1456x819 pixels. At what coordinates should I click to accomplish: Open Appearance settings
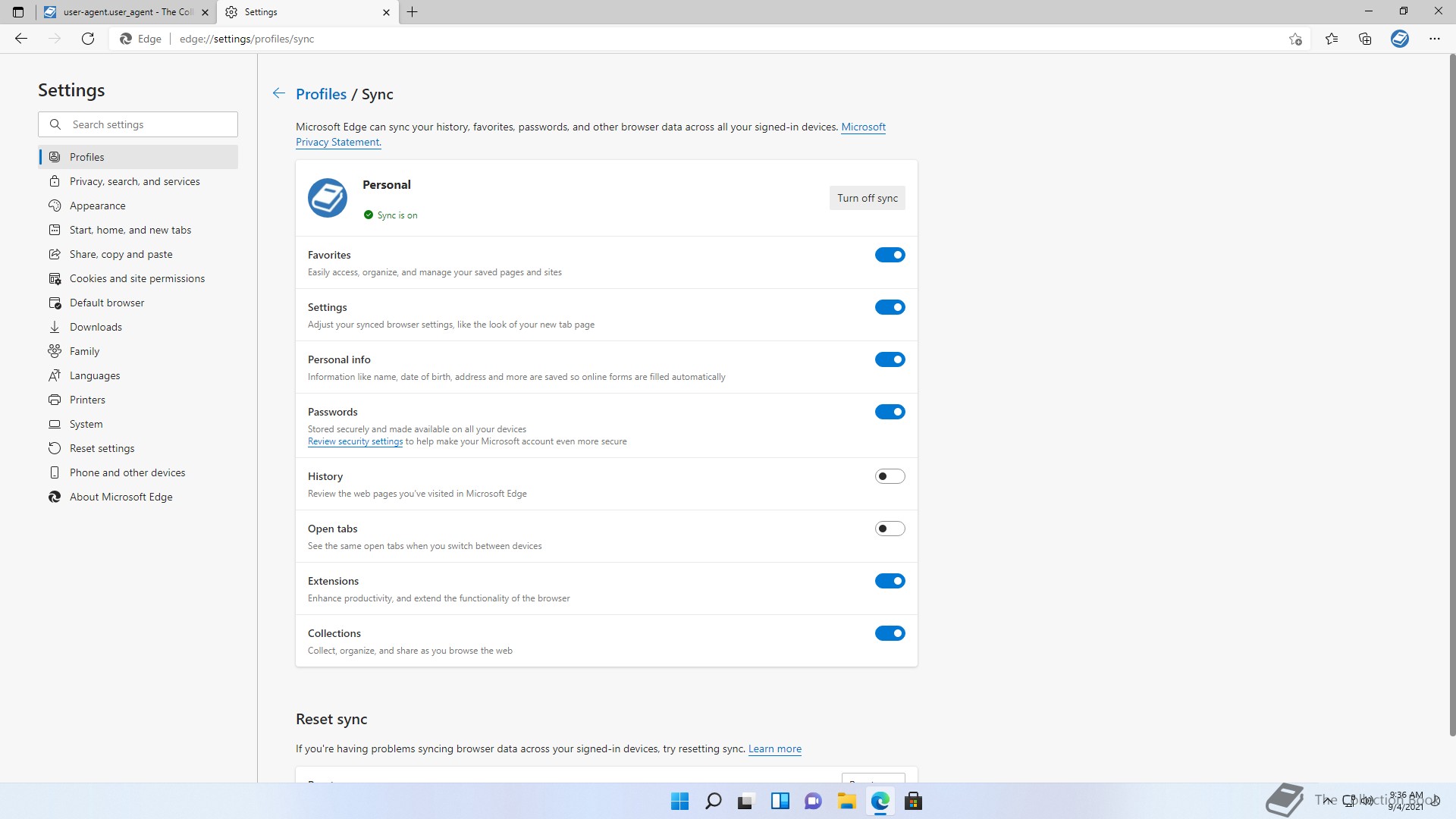[x=138, y=206]
